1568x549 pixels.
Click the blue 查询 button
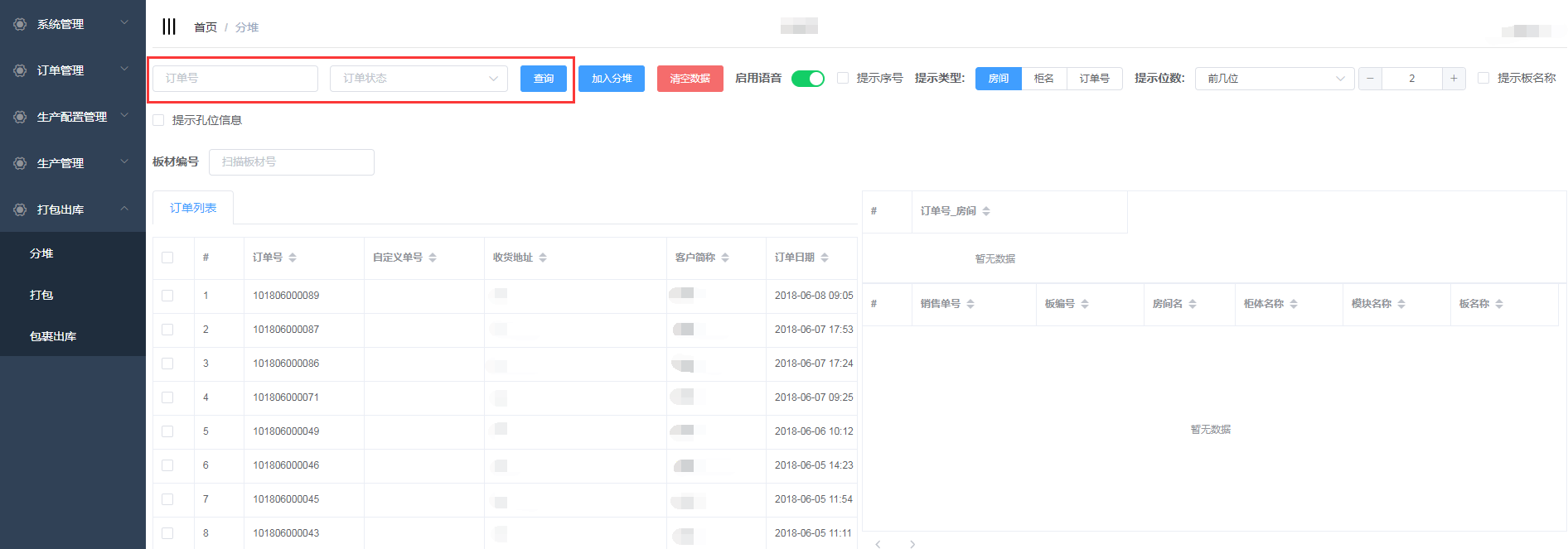click(543, 79)
